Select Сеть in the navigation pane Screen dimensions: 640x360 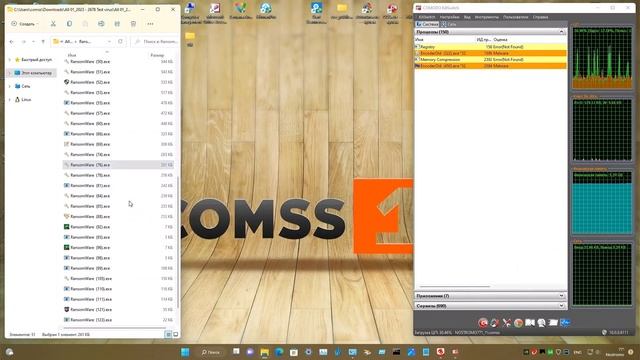pos(22,86)
